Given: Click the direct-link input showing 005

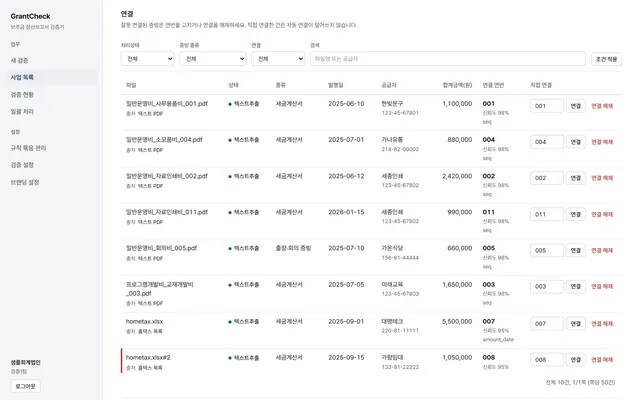Looking at the screenshot, I should [547, 250].
